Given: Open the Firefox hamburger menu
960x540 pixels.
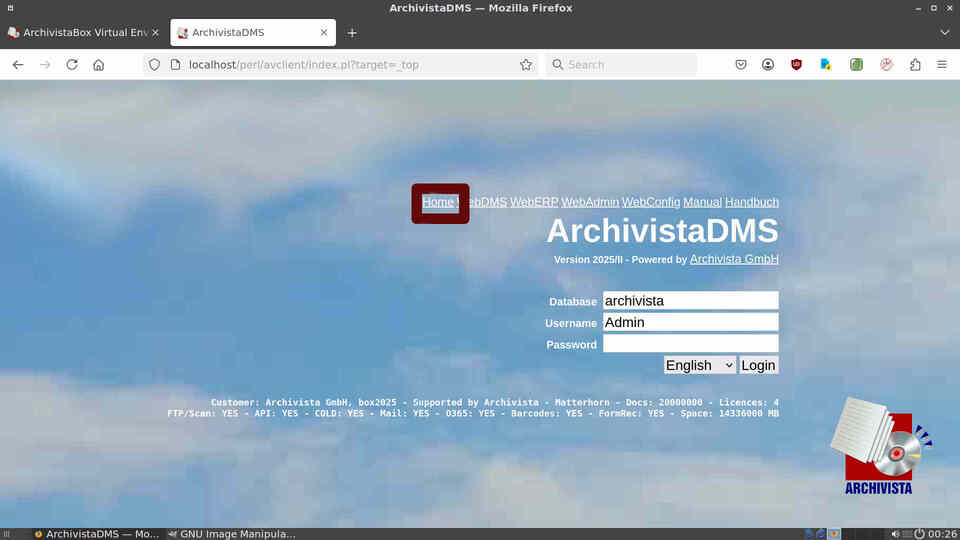Looking at the screenshot, I should pos(942,65).
